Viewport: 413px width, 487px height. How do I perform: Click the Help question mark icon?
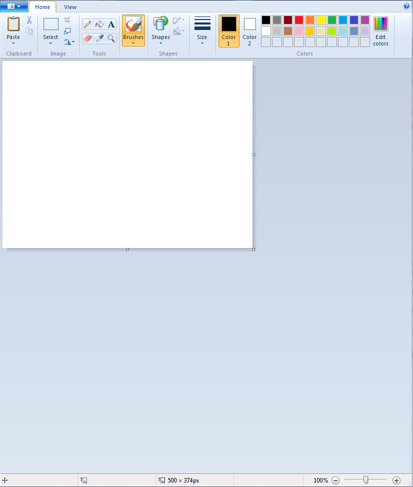tap(406, 6)
